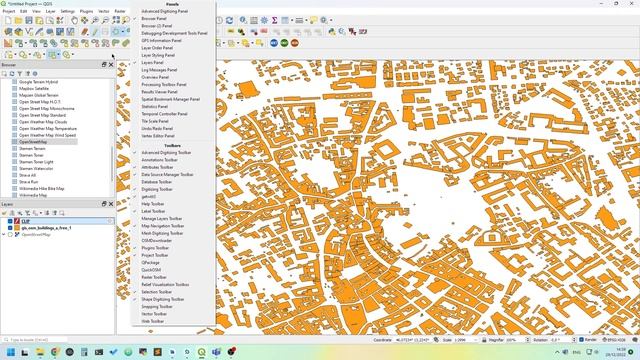Save the project with the floppy disk icon

click(x=29, y=20)
